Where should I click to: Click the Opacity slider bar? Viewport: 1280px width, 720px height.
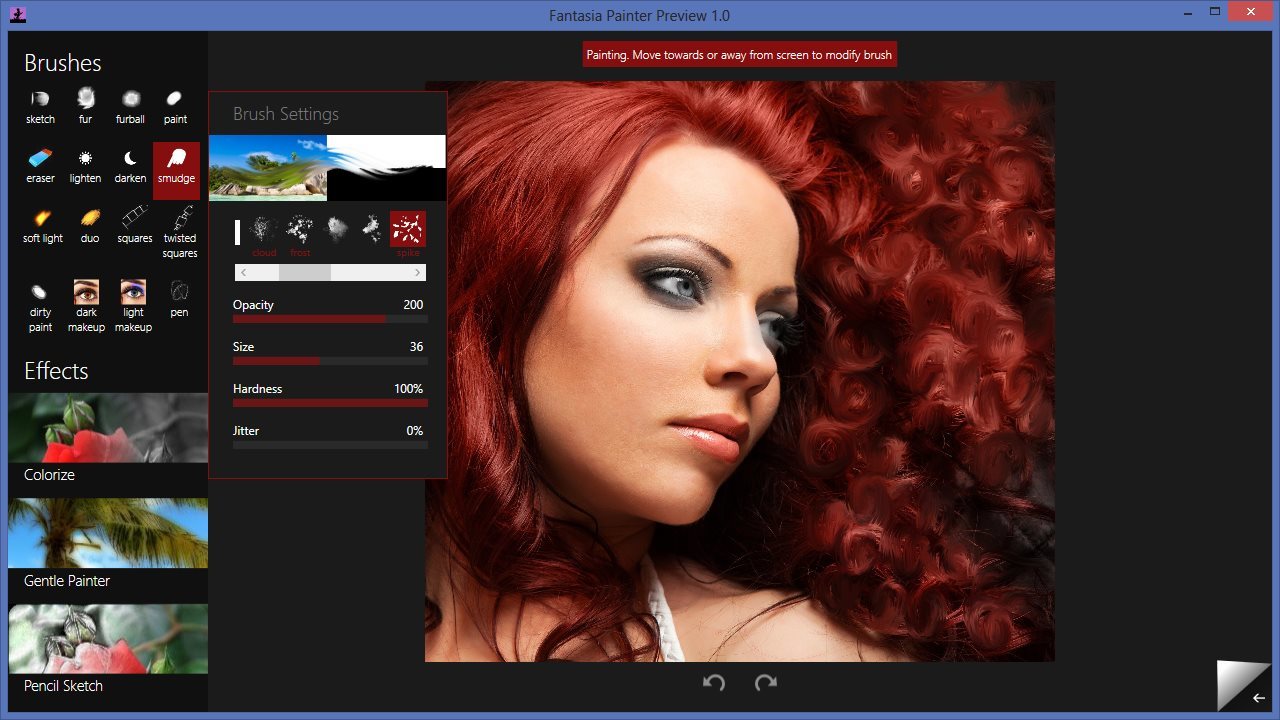(330, 319)
